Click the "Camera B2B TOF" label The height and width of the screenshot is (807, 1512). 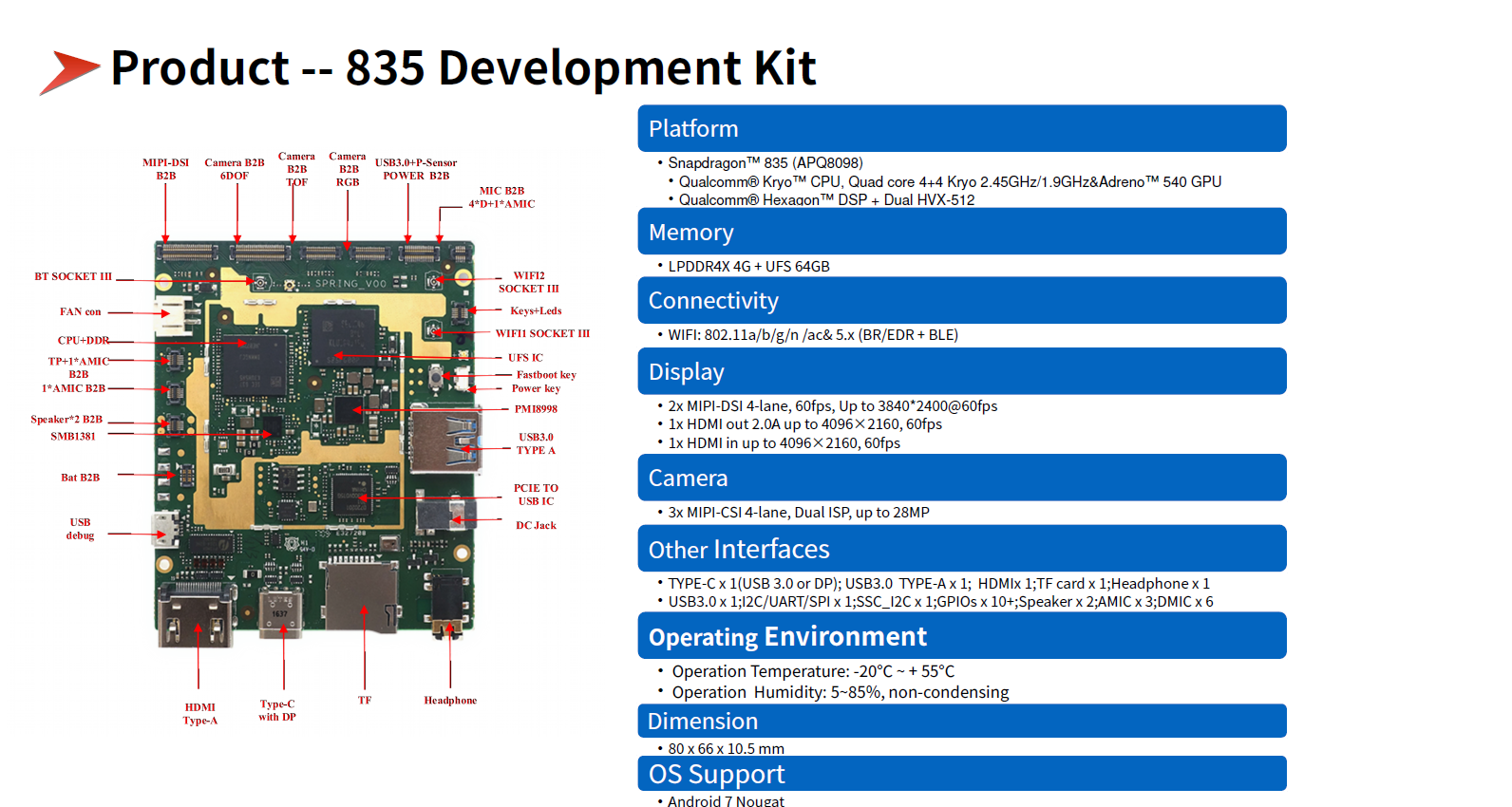(296, 169)
